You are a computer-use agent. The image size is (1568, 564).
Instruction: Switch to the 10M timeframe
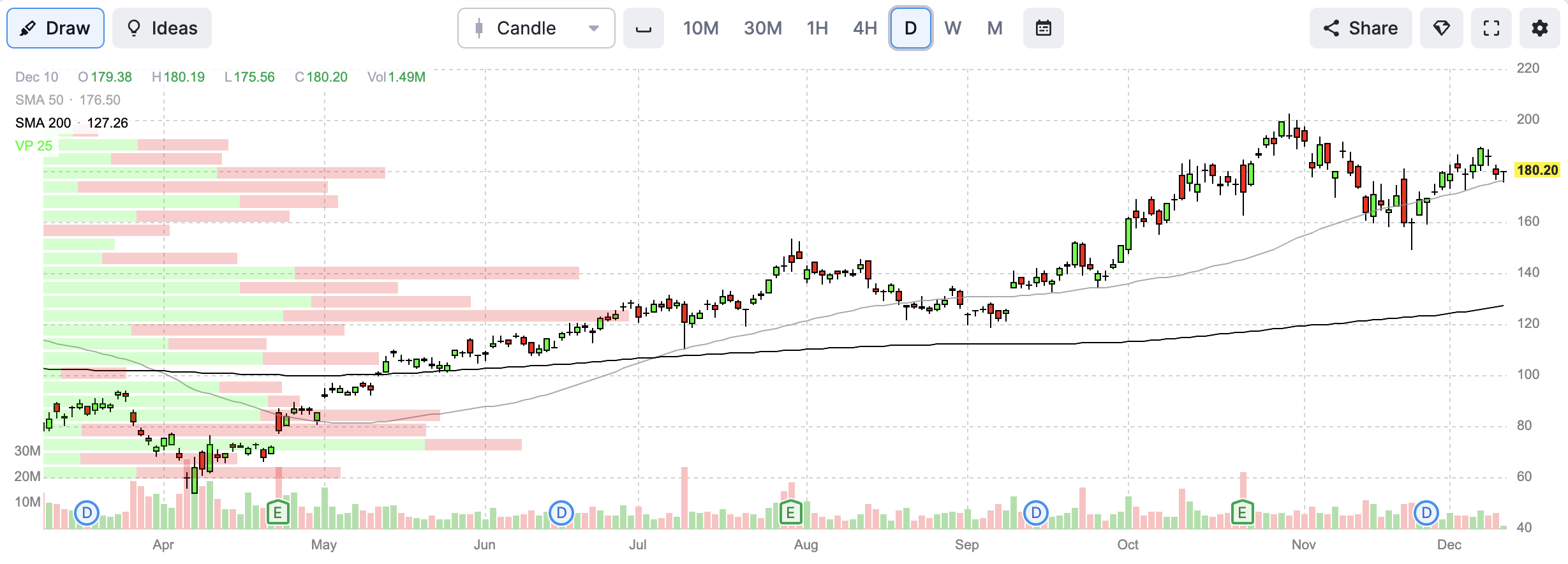coord(700,28)
